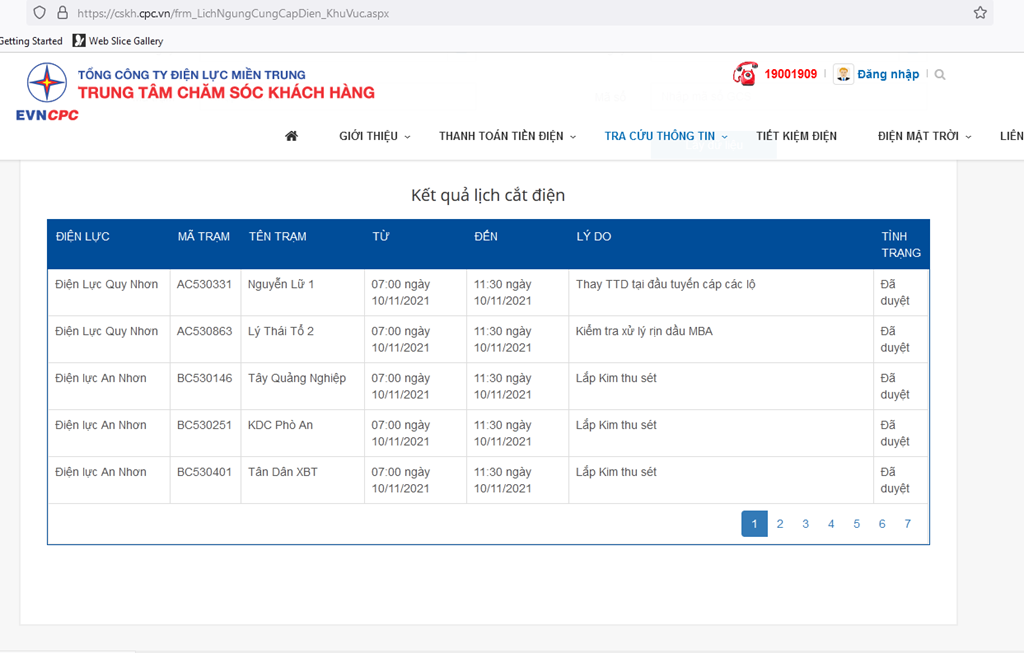The width and height of the screenshot is (1024, 653).
Task: Click the LÝ DO column header
Action: click(594, 236)
